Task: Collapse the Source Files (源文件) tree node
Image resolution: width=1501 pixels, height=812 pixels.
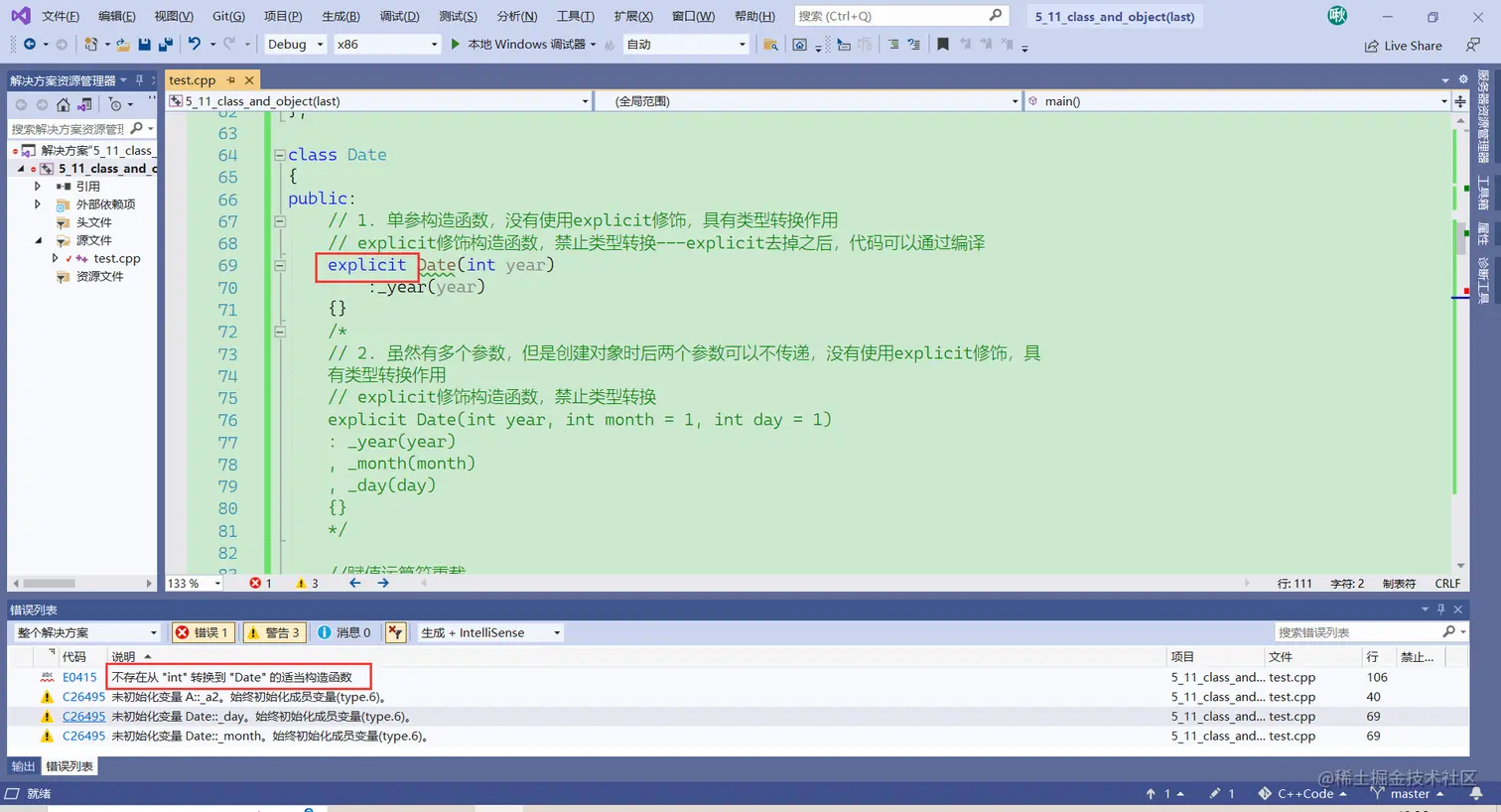Action: coord(39,240)
